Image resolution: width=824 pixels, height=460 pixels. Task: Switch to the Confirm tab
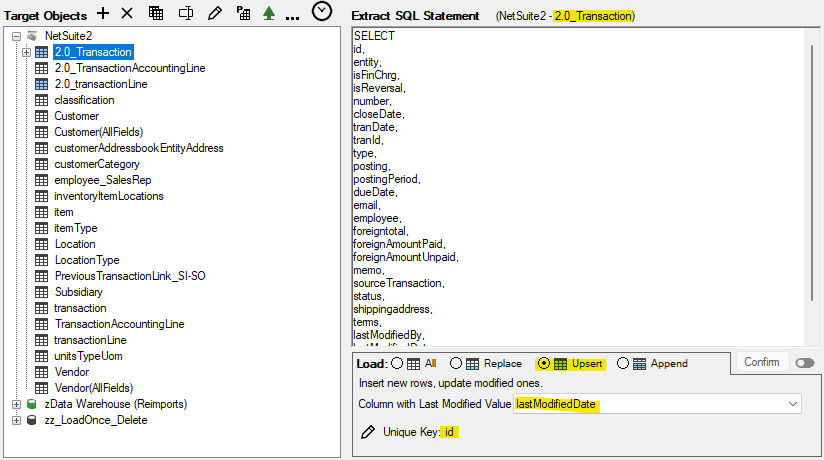click(761, 362)
